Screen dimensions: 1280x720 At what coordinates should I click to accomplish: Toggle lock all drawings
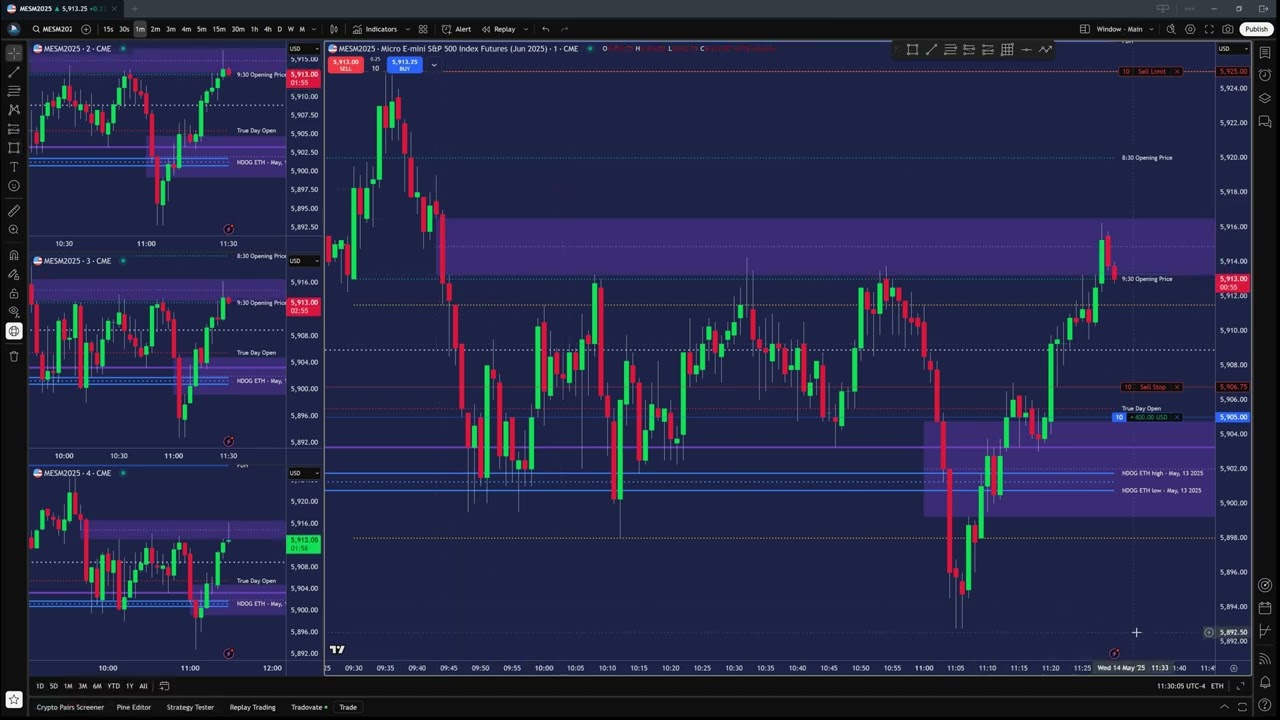14,293
